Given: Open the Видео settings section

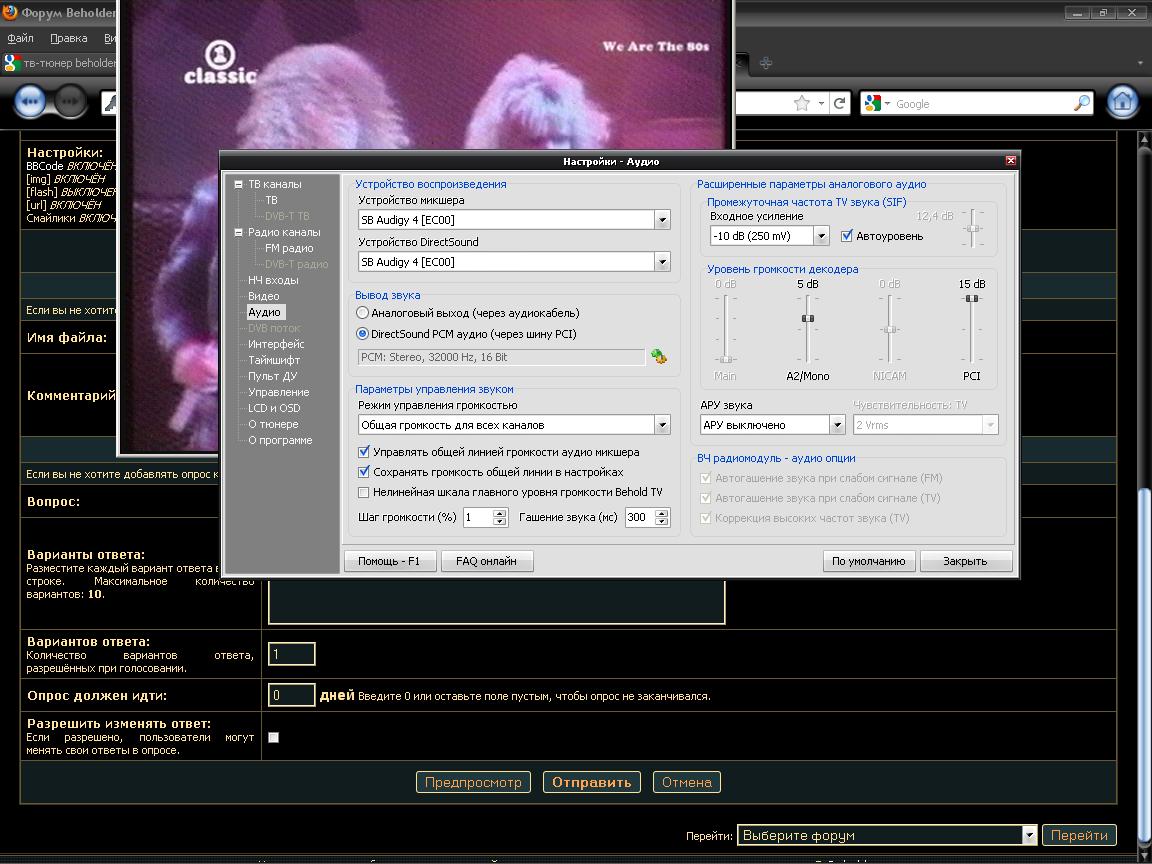Looking at the screenshot, I should tap(264, 296).
